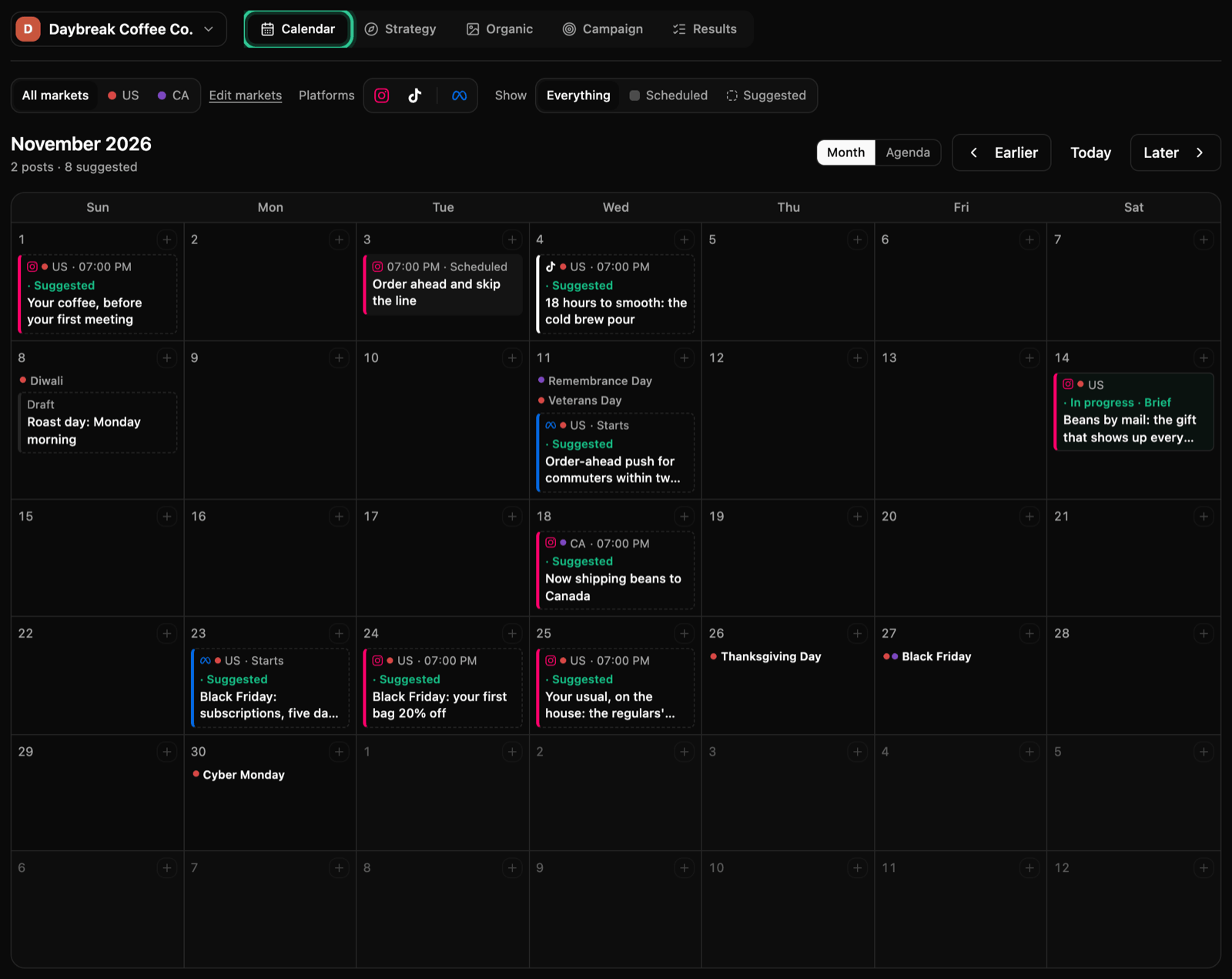Viewport: 1232px width, 979px height.
Task: Go to Earlier month
Action: tap(1002, 153)
